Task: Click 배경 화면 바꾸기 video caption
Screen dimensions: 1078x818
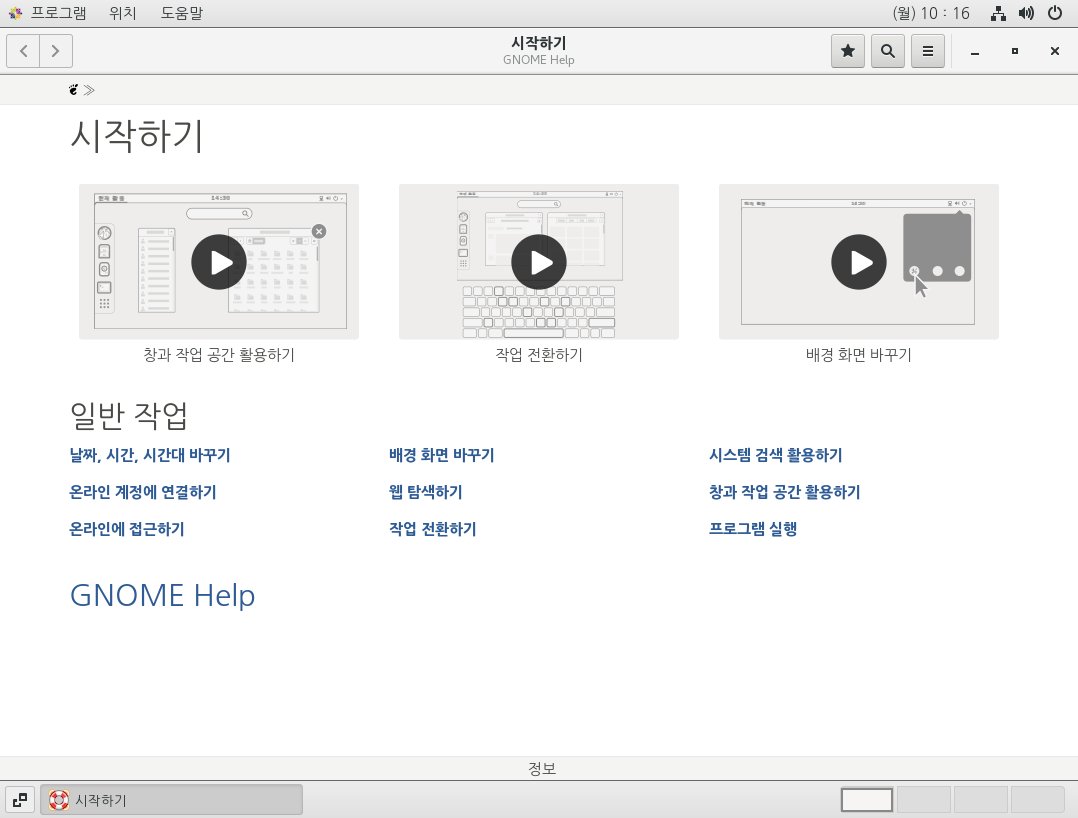Action: coord(859,355)
